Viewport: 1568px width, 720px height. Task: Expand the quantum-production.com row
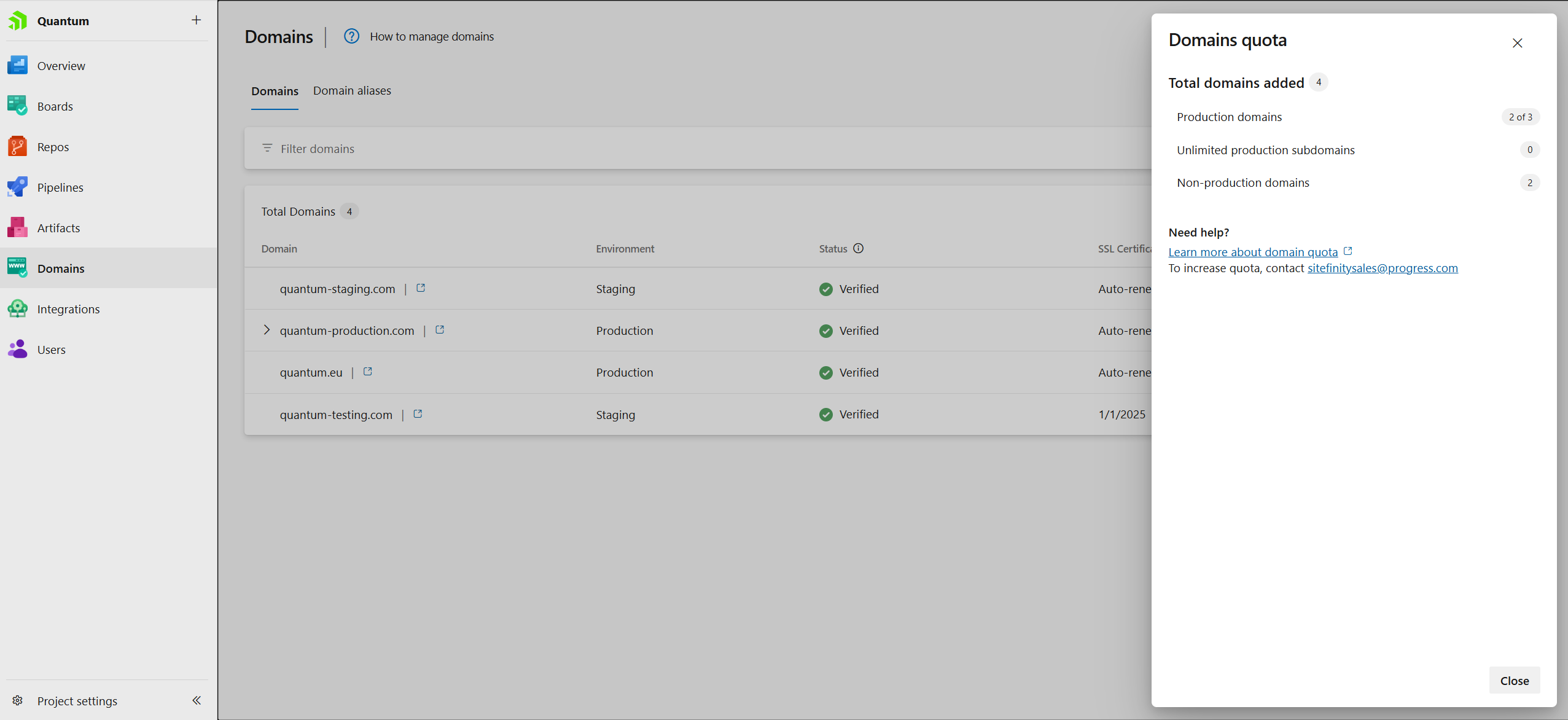point(267,331)
